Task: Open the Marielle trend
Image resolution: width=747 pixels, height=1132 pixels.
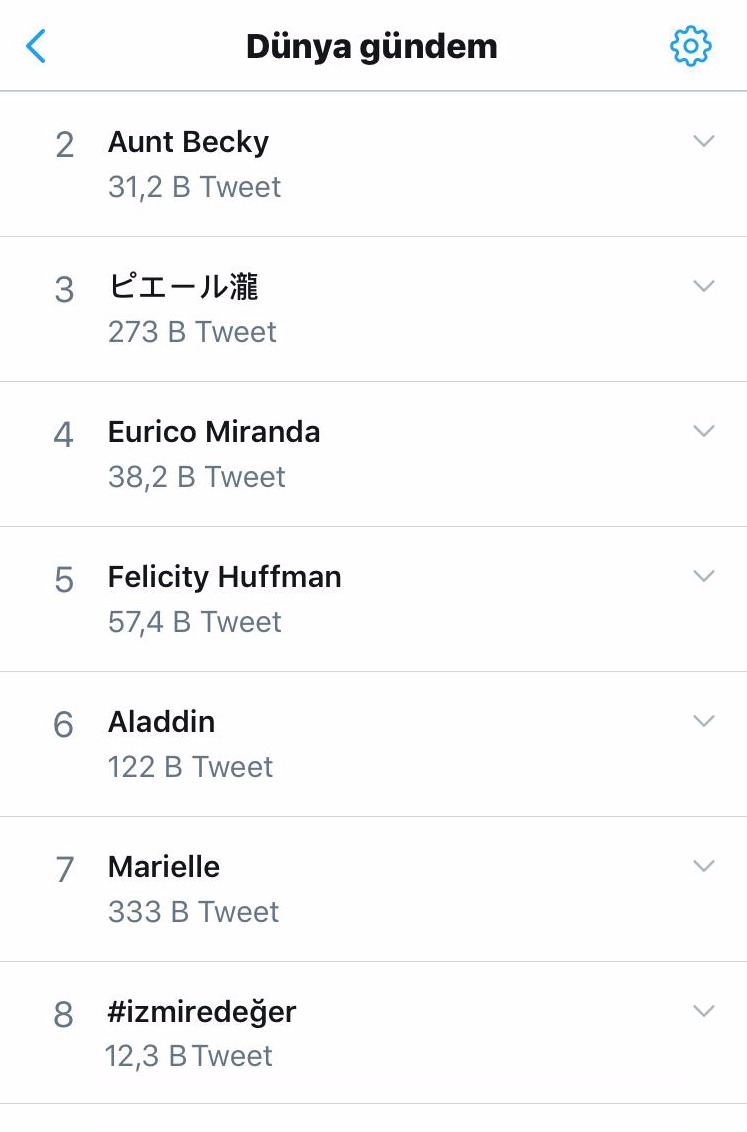Action: (x=164, y=867)
